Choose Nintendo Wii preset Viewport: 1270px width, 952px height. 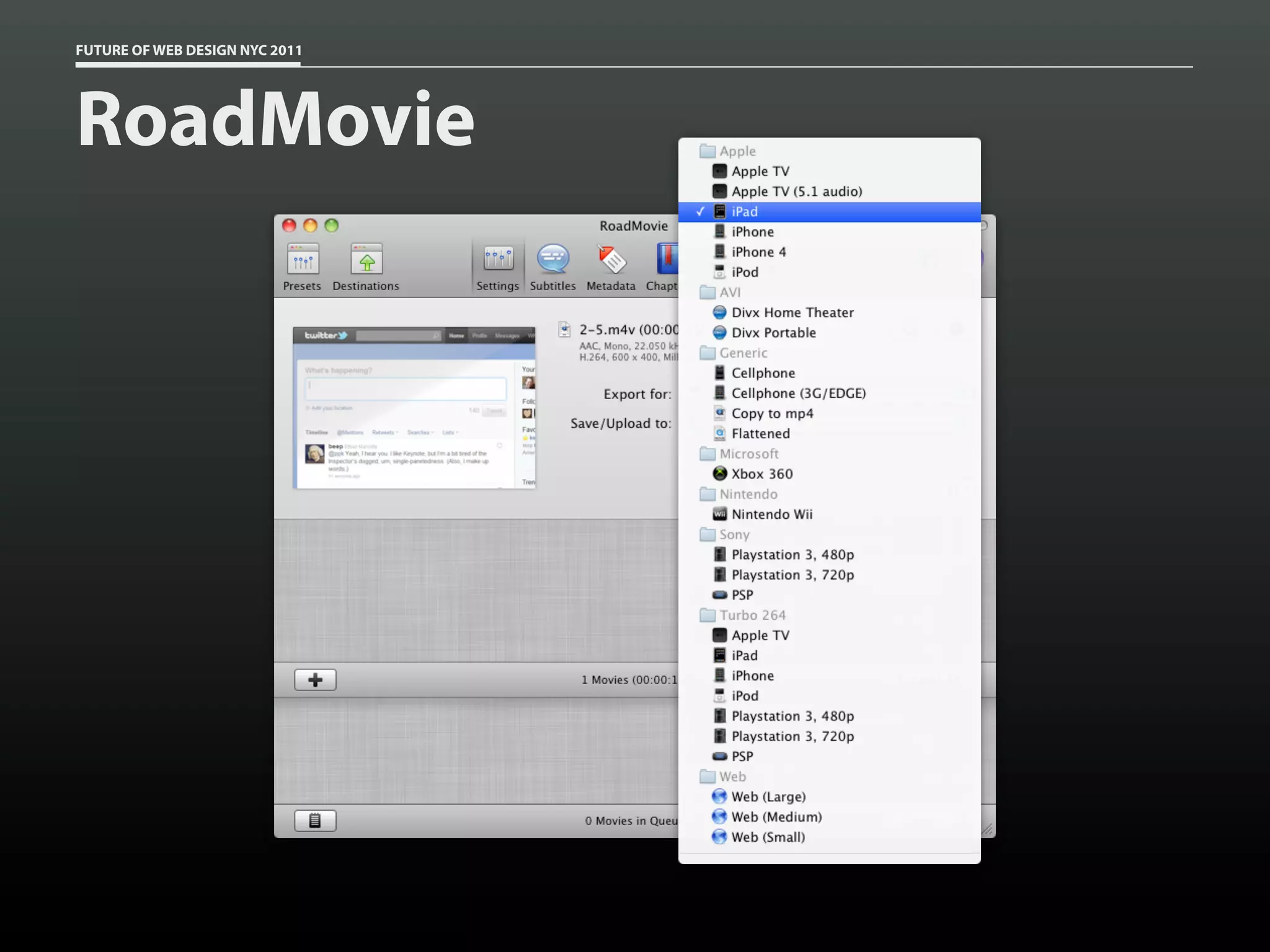pos(771,514)
